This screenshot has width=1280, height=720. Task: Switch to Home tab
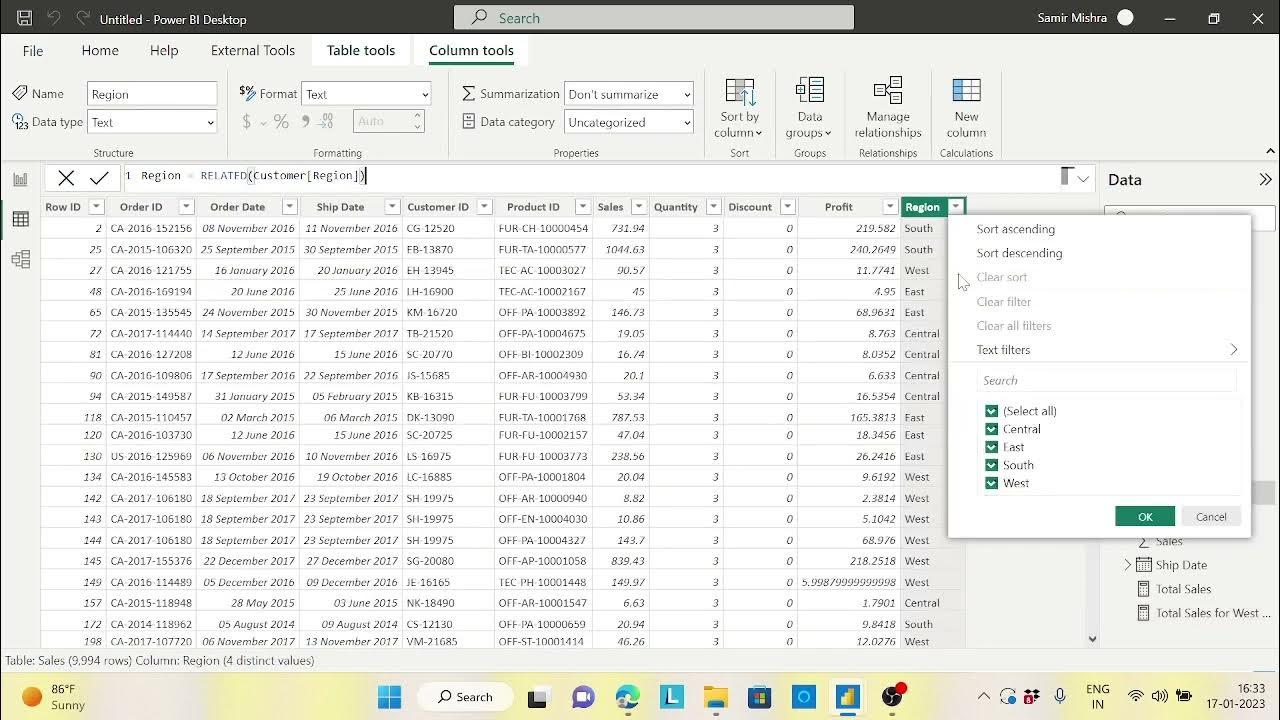coord(100,50)
